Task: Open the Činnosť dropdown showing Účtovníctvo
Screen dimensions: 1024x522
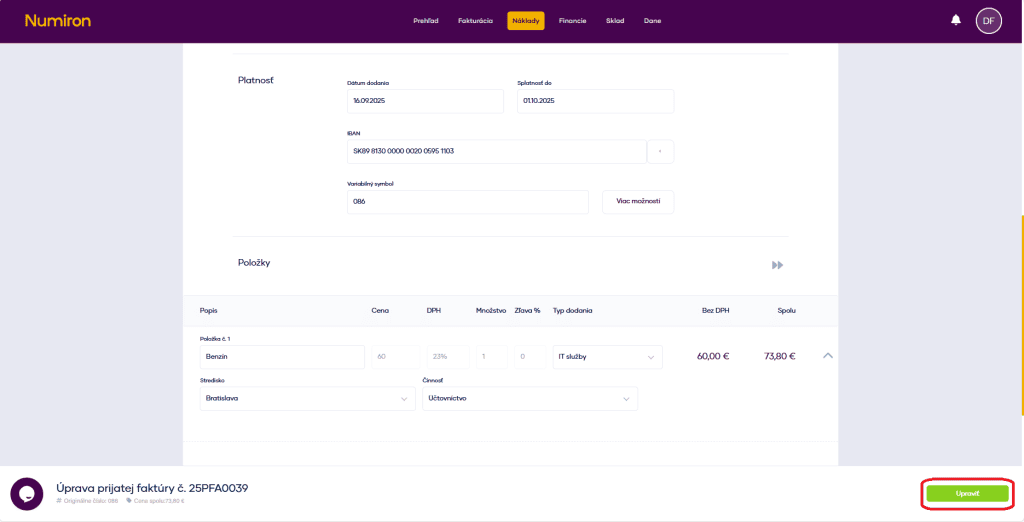Action: click(529, 398)
